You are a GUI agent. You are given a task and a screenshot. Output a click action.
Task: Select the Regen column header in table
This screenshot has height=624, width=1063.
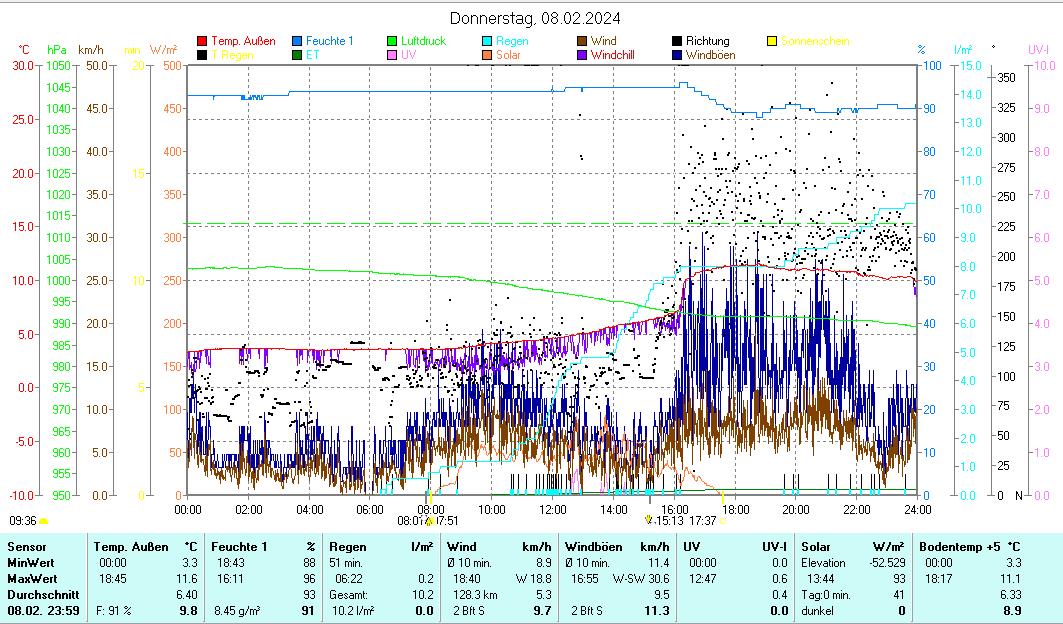[x=348, y=547]
